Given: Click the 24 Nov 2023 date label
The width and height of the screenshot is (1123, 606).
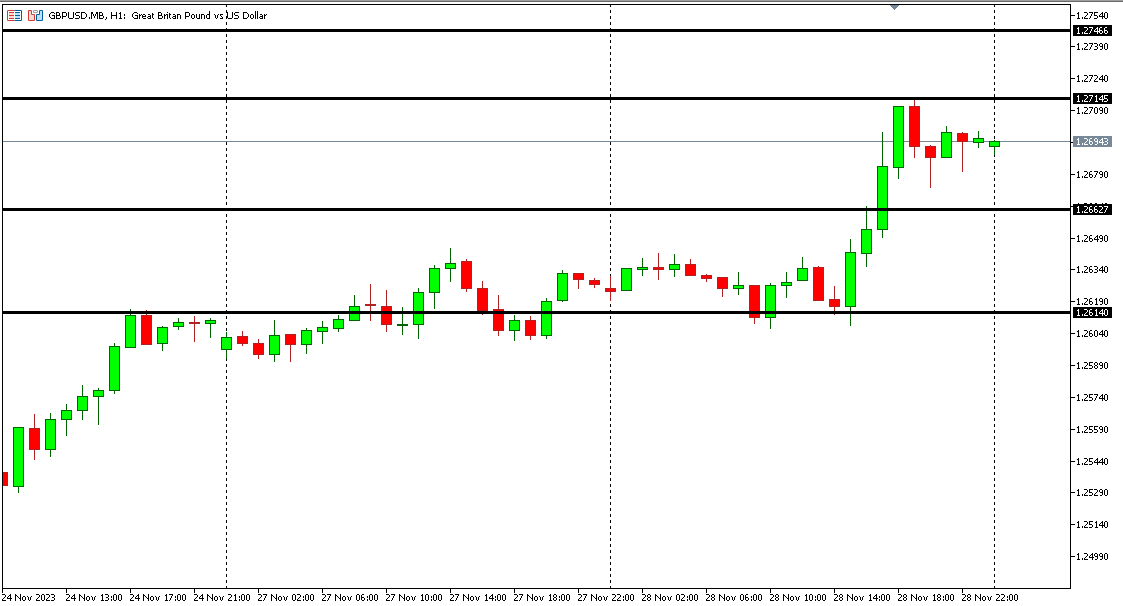Looking at the screenshot, I should pos(29,597).
